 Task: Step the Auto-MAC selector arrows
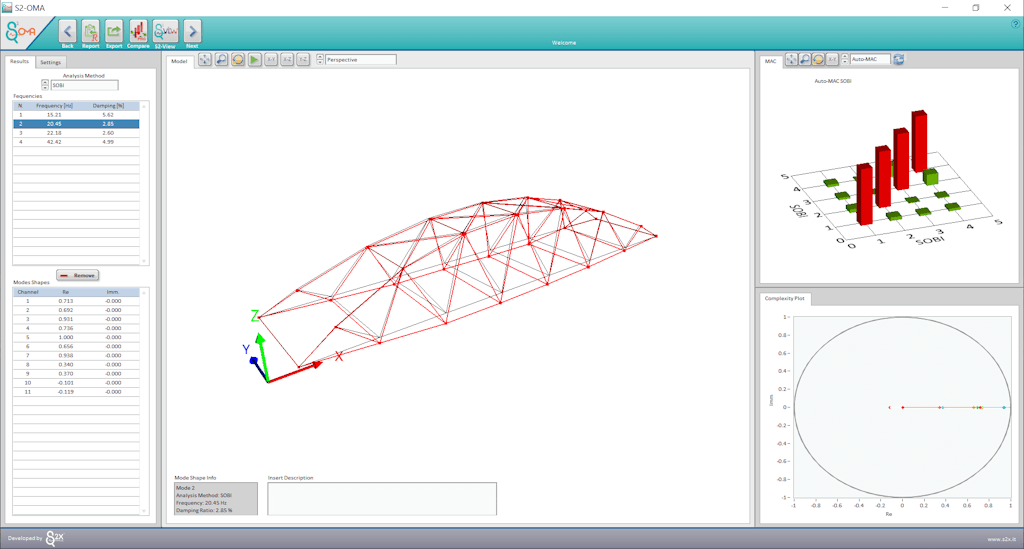point(845,59)
